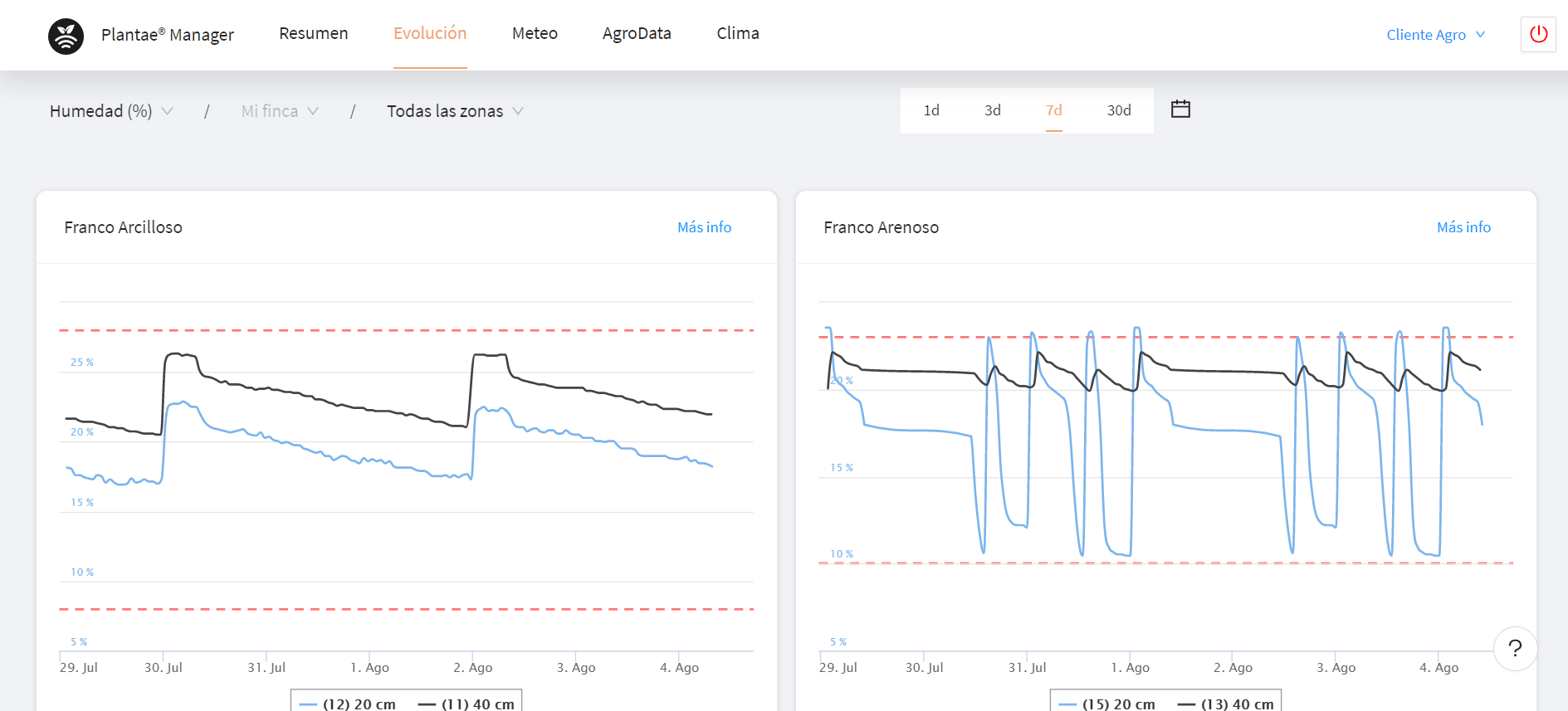Hide the (13) 40 cm series legend
Viewport: 1568px width, 711px height.
coord(1226,704)
